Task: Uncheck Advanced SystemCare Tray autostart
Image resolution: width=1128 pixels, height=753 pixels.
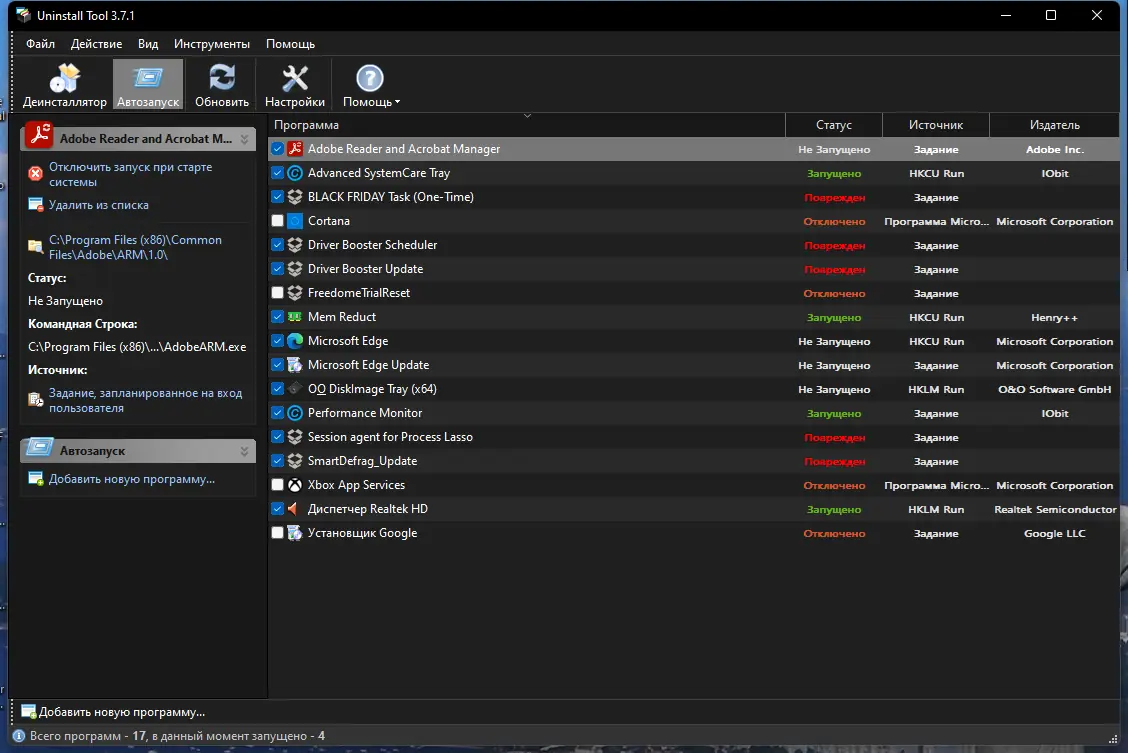Action: (278, 173)
